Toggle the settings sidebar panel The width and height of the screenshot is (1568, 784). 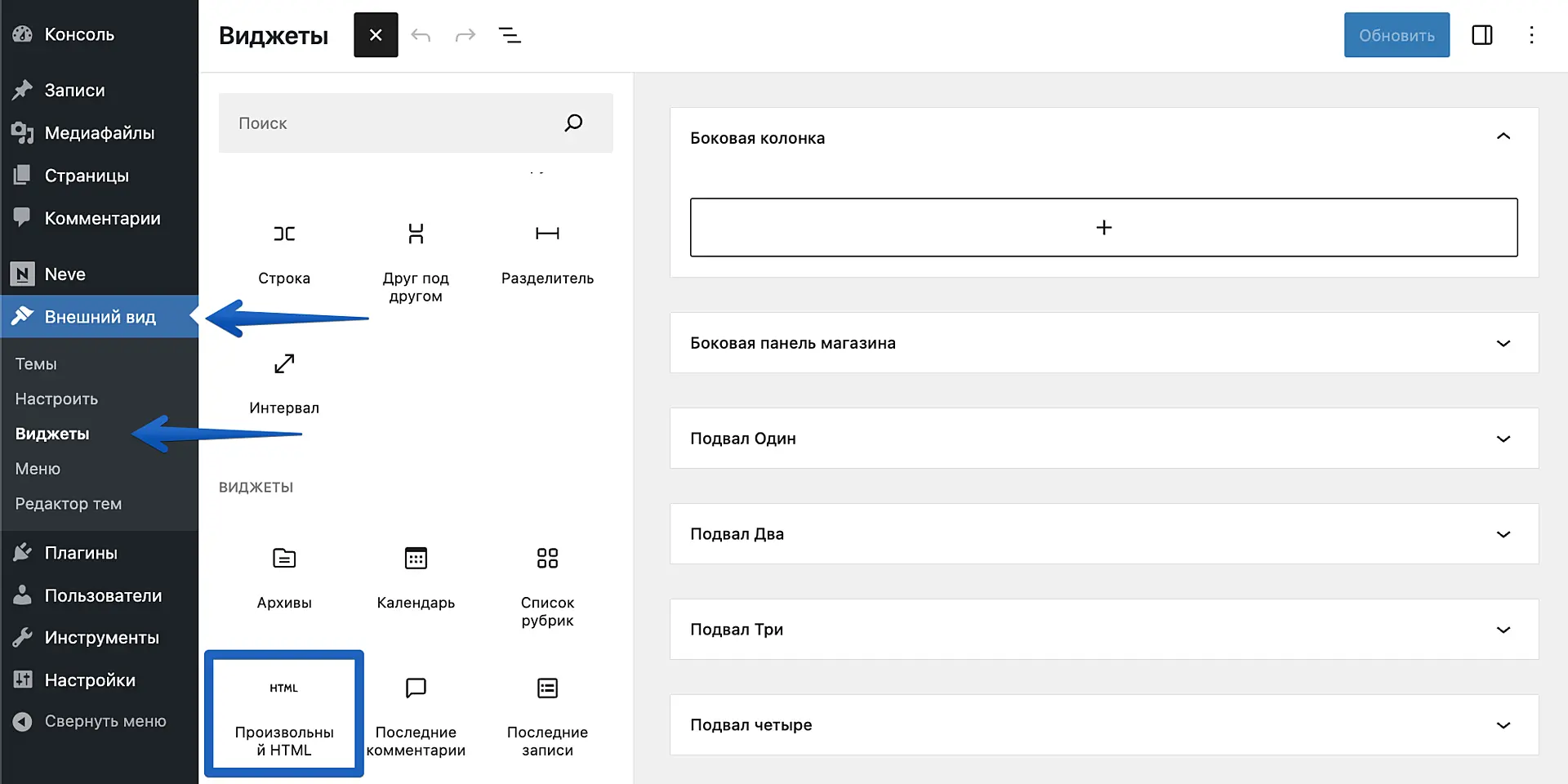1481,35
